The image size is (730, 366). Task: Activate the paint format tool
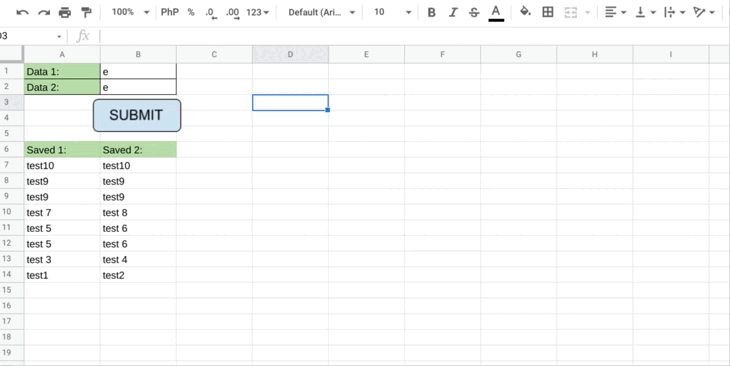[86, 13]
